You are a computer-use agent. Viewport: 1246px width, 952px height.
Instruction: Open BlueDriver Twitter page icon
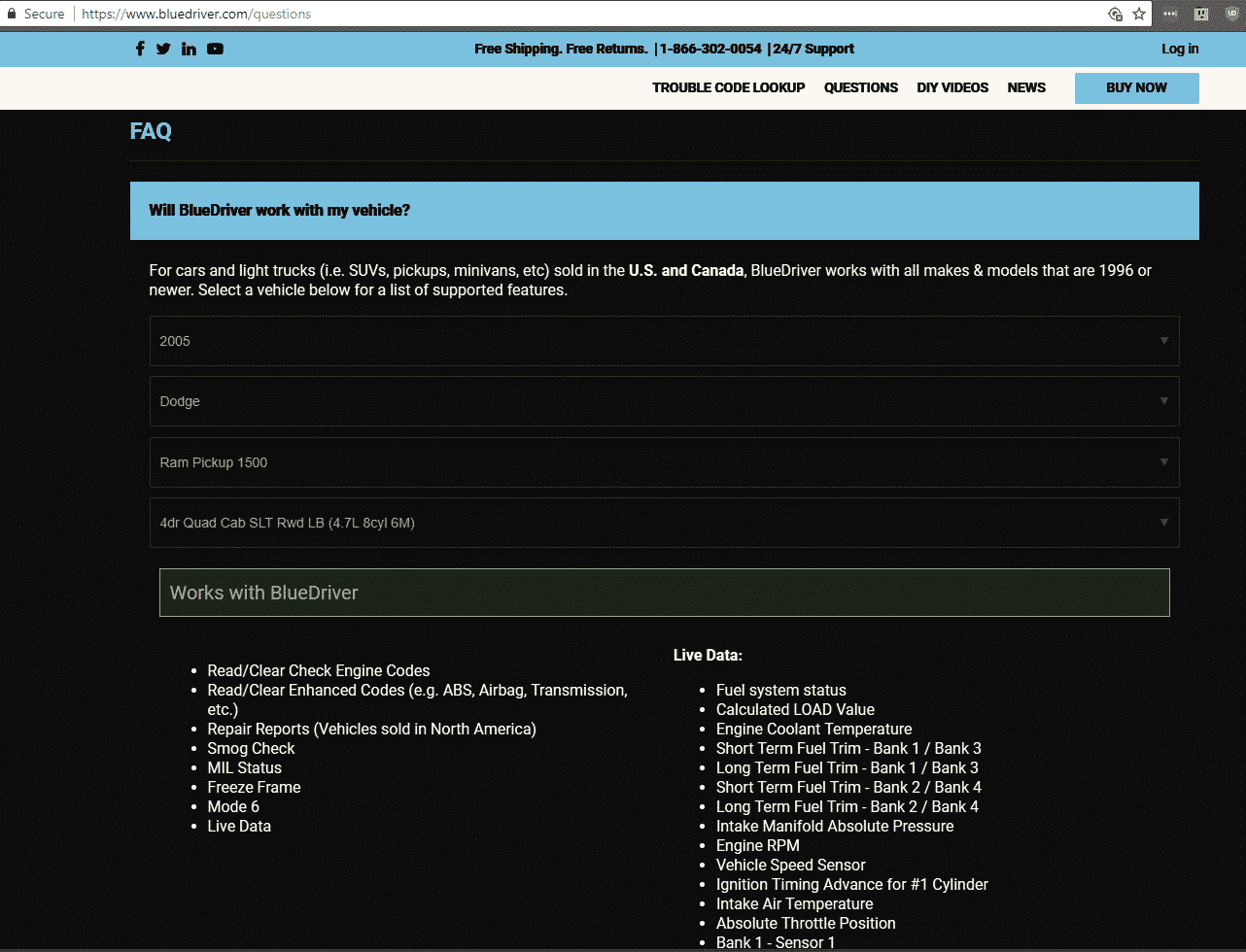click(x=163, y=49)
